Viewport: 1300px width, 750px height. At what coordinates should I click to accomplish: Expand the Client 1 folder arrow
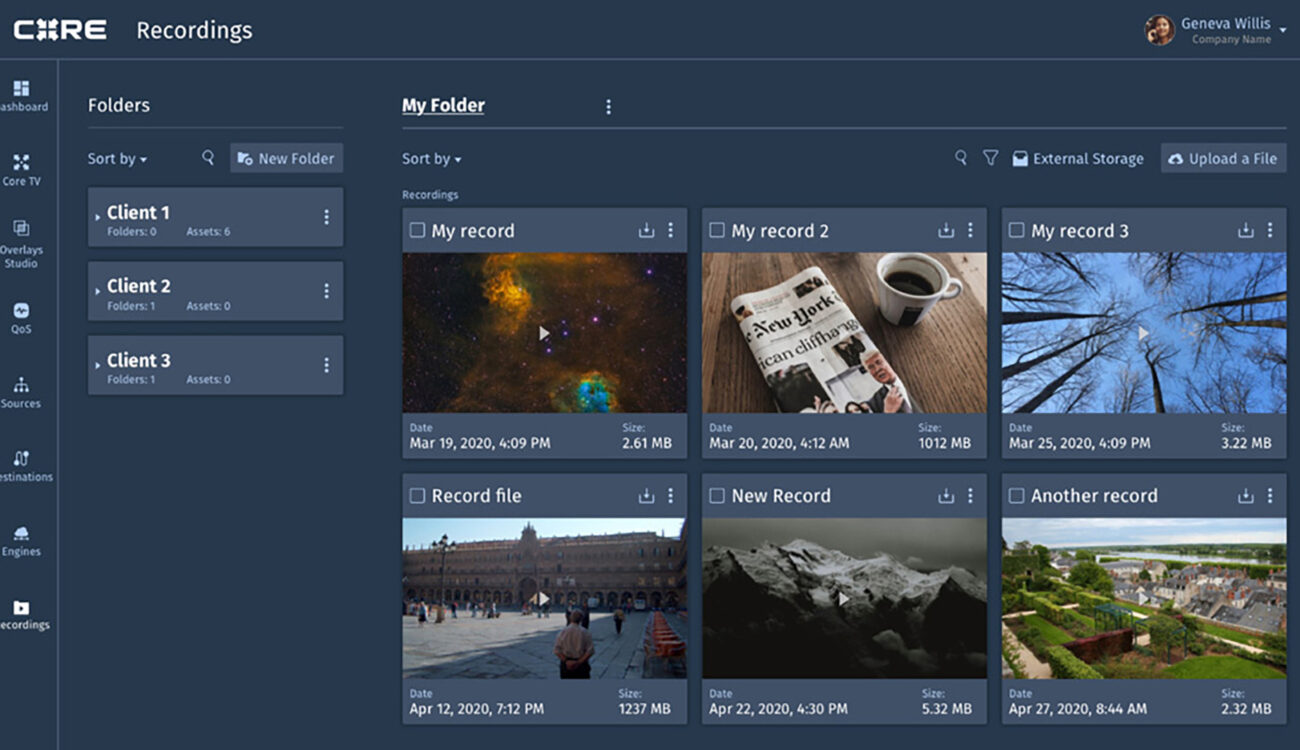point(98,216)
